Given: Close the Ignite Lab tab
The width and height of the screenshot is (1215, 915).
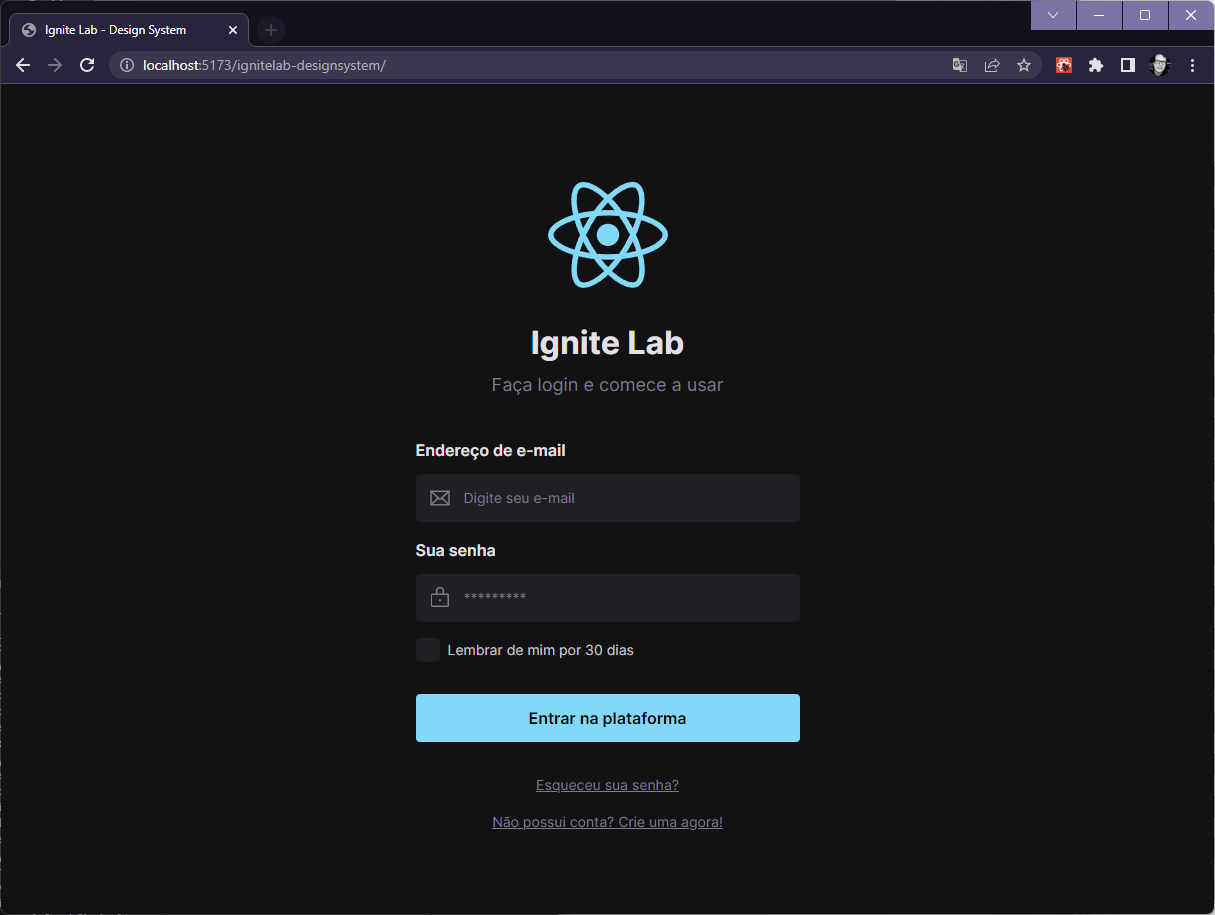Looking at the screenshot, I should 233,30.
